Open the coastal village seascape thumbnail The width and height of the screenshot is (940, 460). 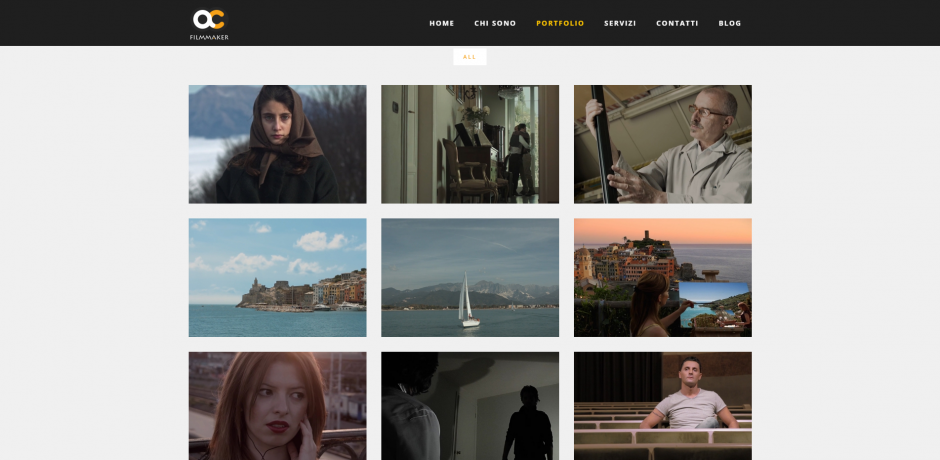[x=277, y=277]
